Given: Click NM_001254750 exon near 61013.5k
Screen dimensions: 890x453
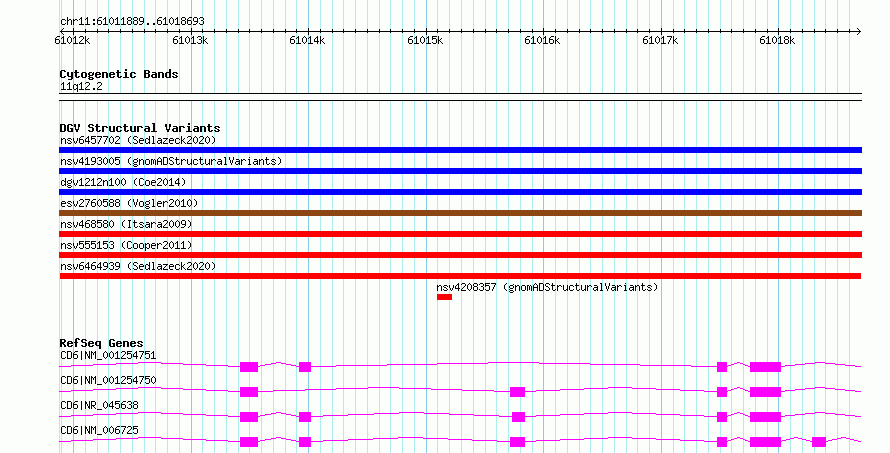Looking at the screenshot, I should (x=249, y=392).
